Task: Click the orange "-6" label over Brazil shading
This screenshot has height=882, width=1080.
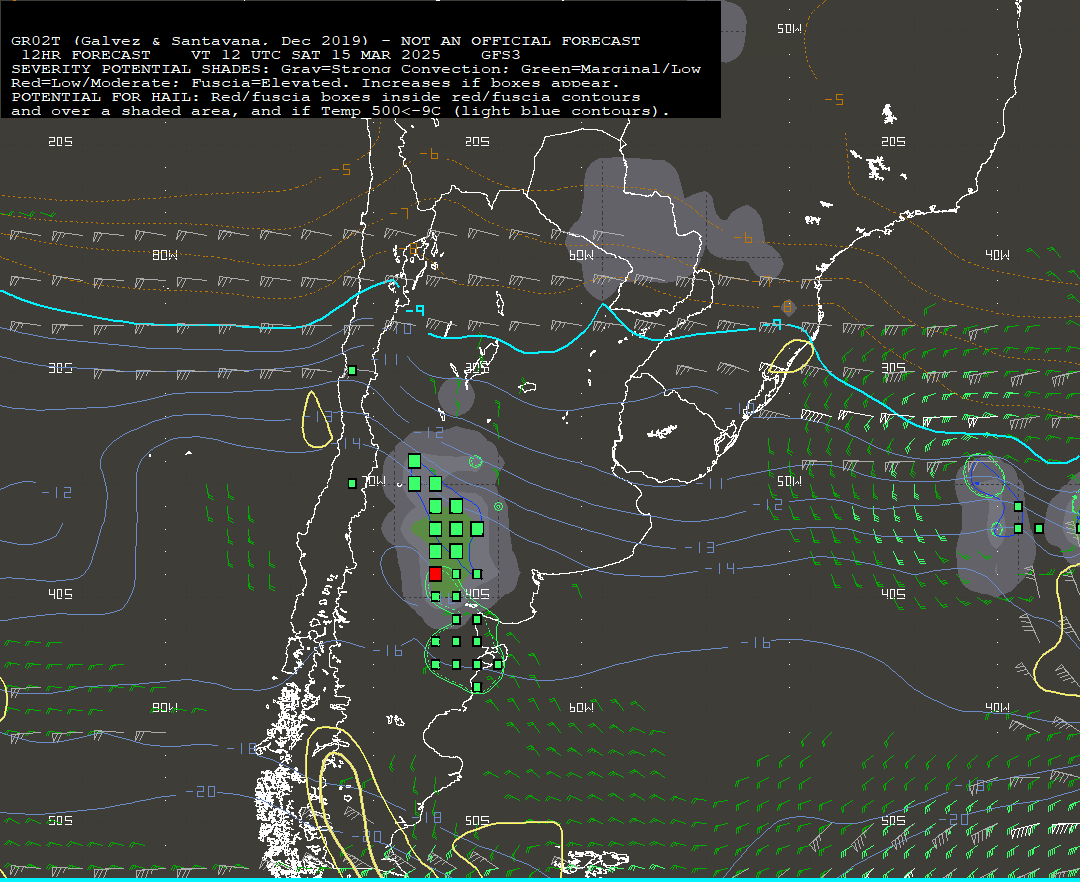Action: [742, 238]
